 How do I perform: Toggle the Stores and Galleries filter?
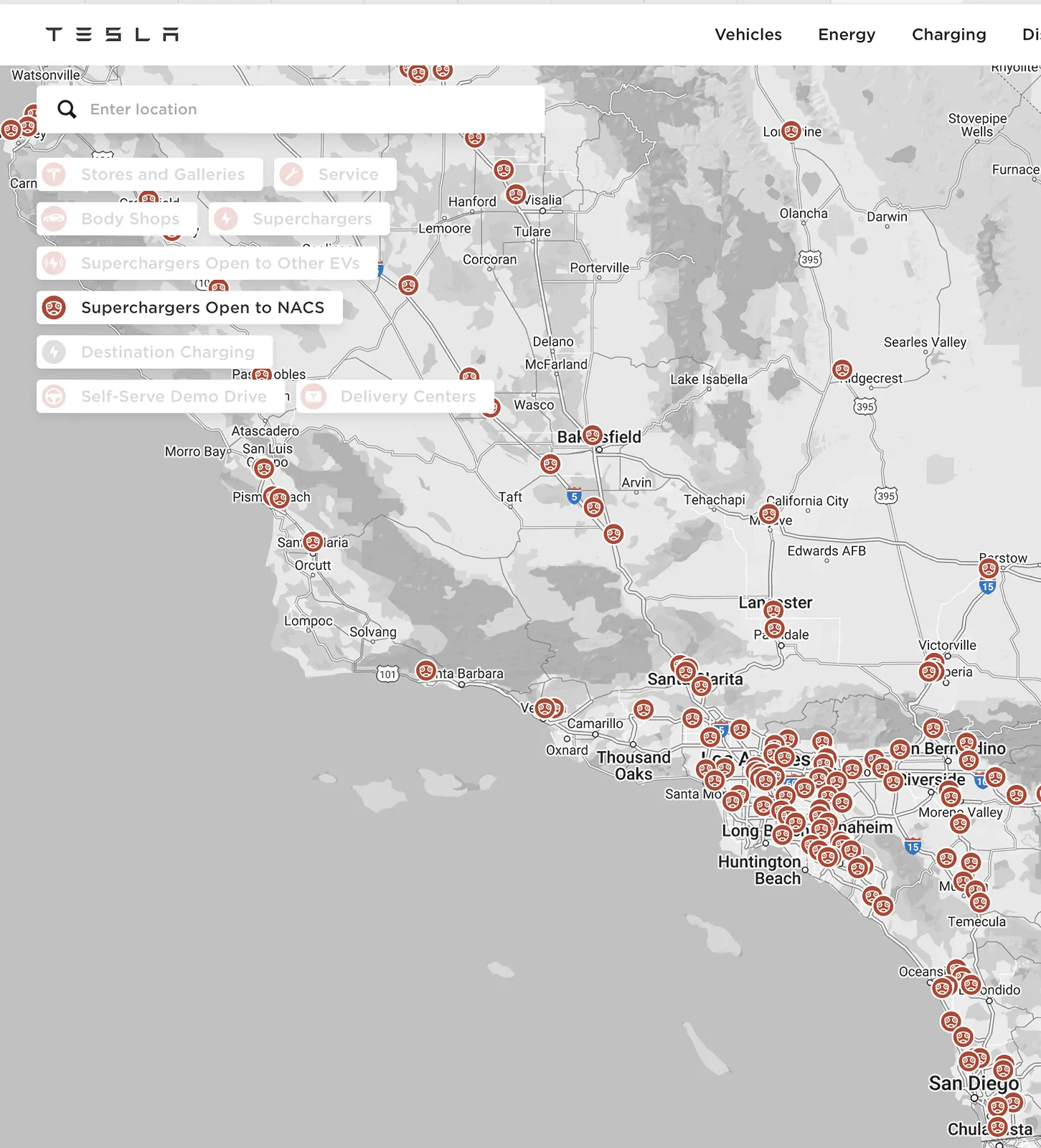150,174
